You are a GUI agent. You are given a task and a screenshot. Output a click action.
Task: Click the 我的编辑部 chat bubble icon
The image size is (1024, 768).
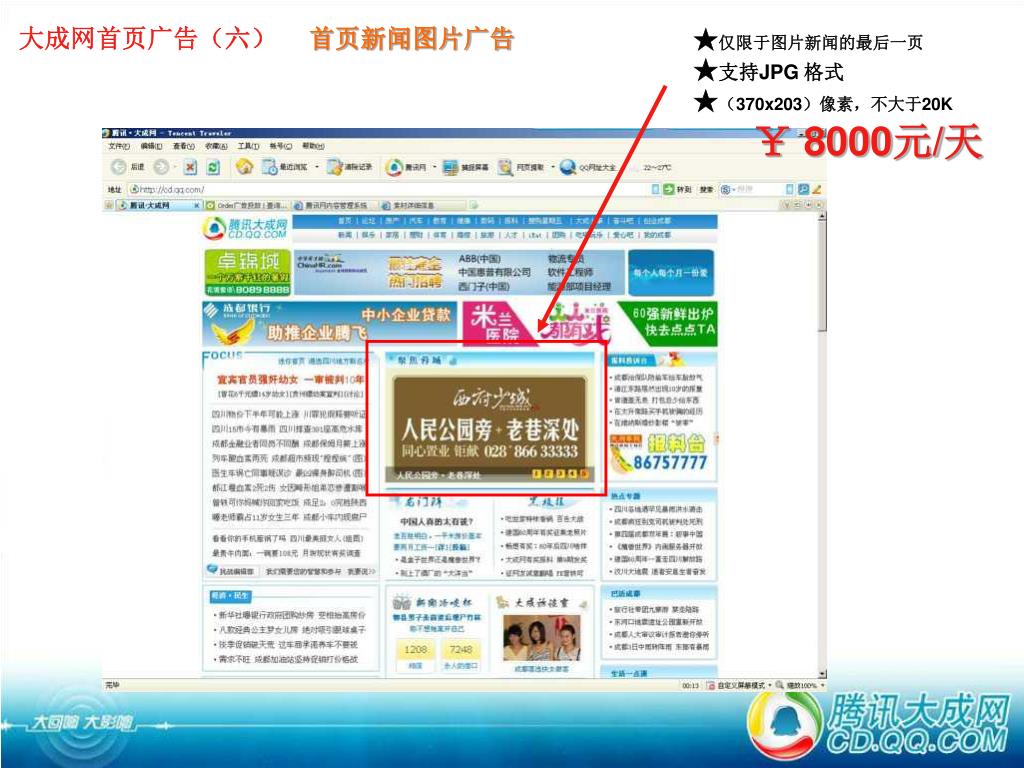pyautogui.click(x=212, y=569)
